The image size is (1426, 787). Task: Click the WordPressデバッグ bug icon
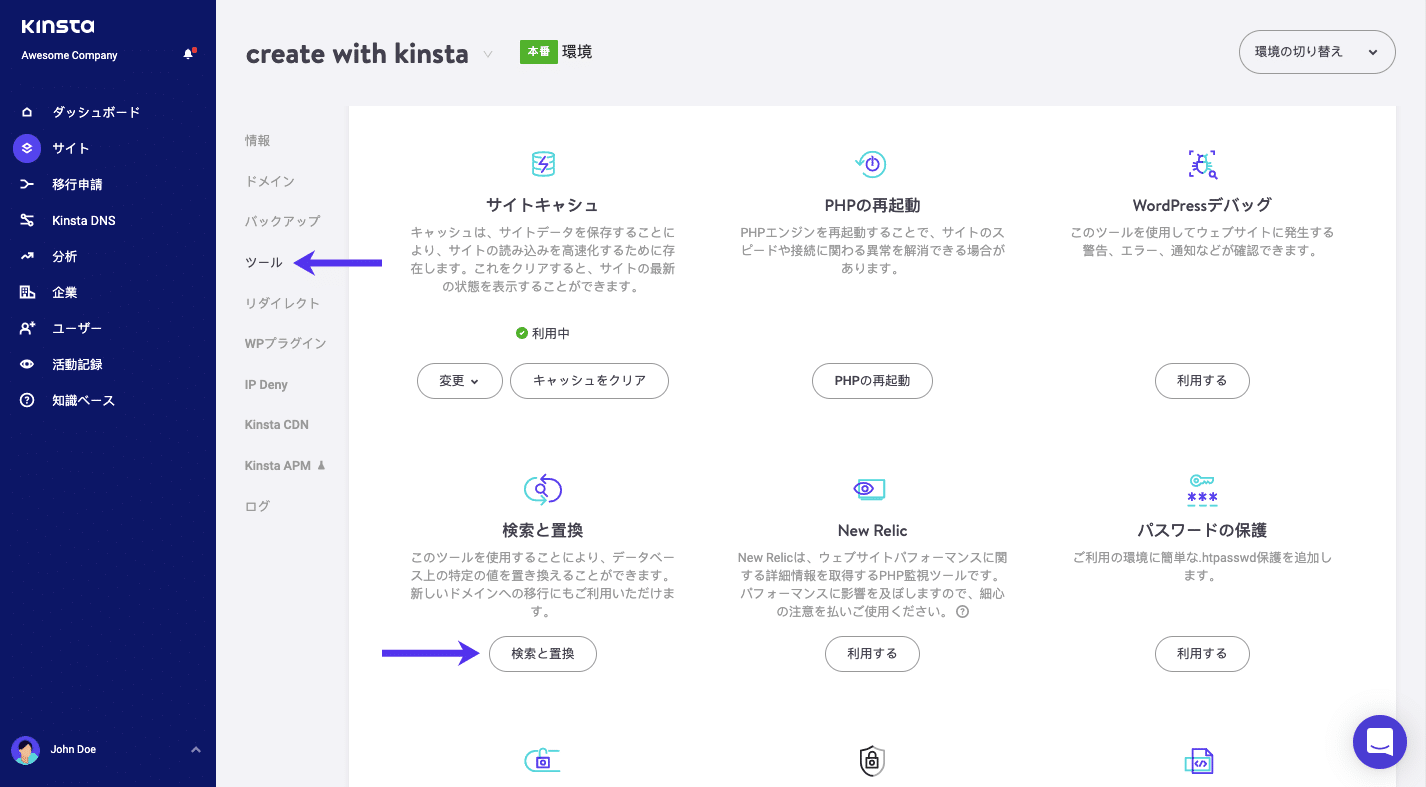click(1202, 164)
